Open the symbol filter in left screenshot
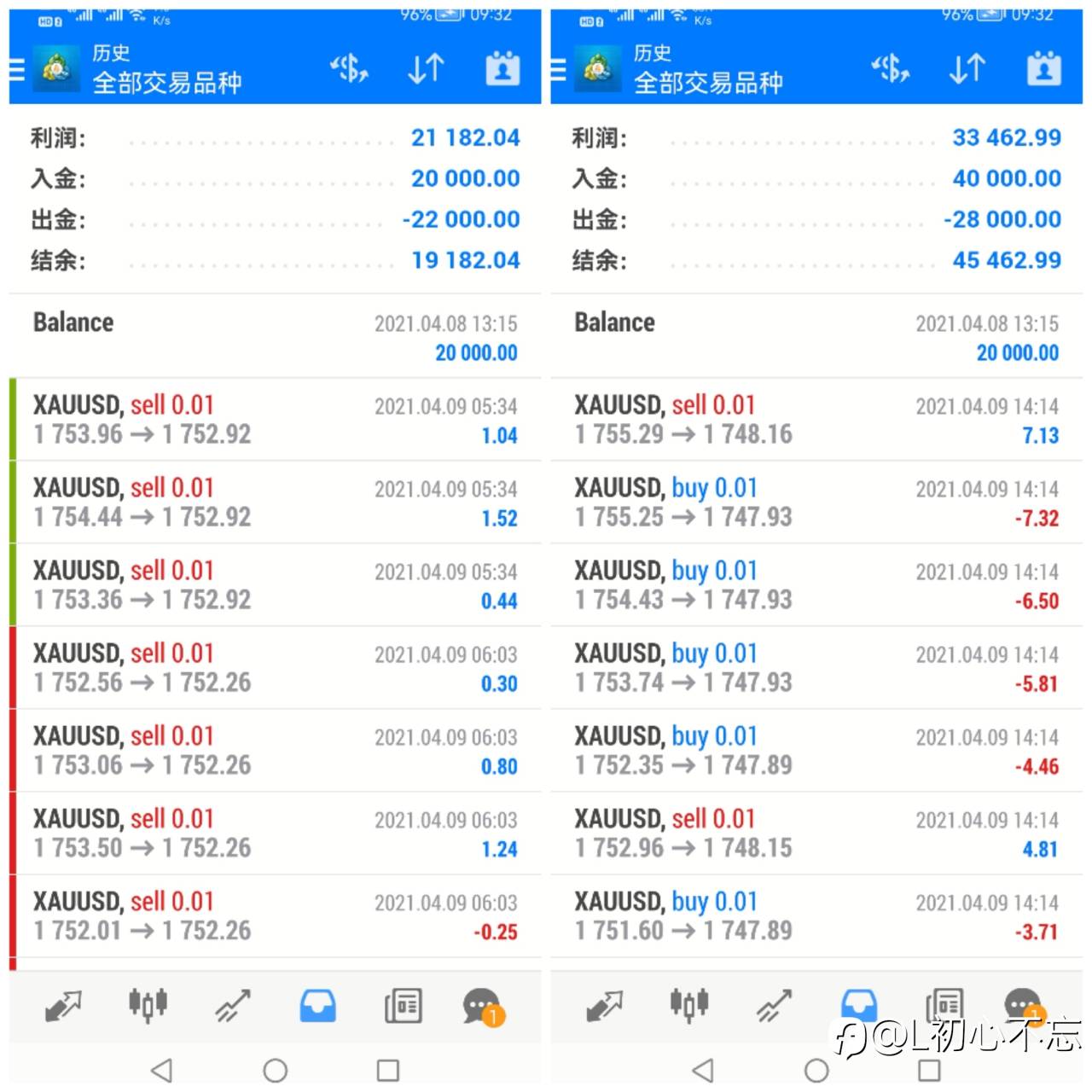1092x1092 pixels. click(x=349, y=68)
